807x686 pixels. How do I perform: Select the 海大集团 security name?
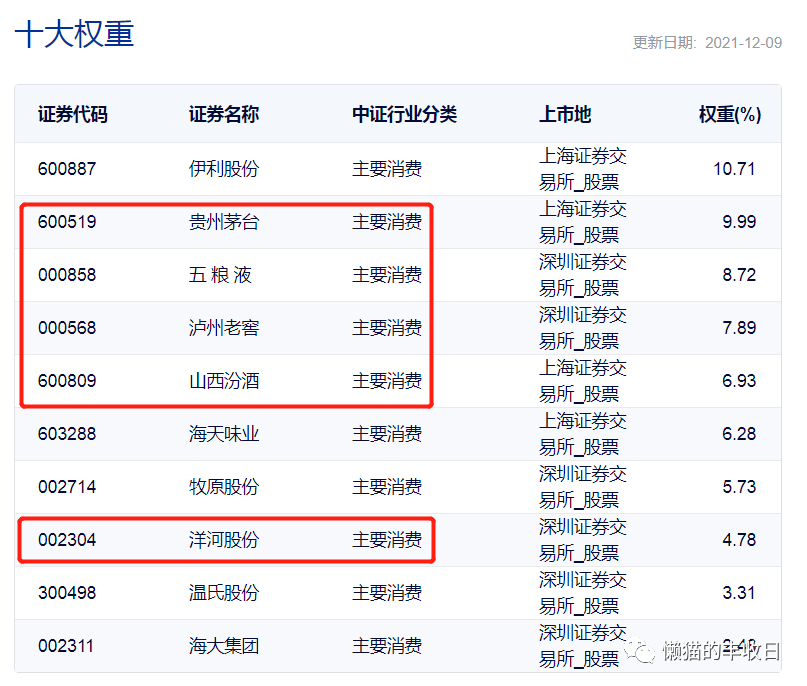224,646
